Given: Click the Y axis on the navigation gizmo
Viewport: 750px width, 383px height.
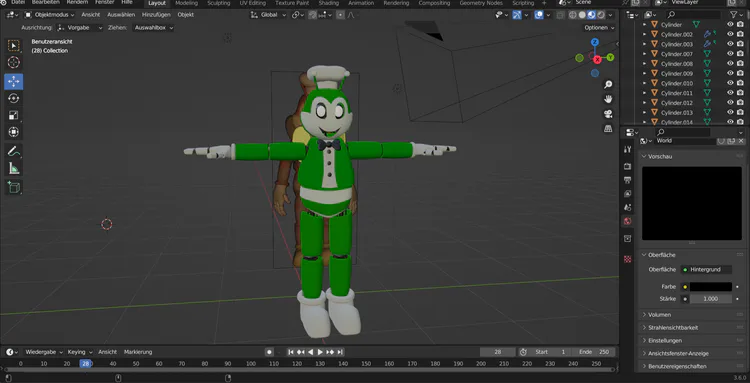Looking at the screenshot, I should click(x=610, y=57).
